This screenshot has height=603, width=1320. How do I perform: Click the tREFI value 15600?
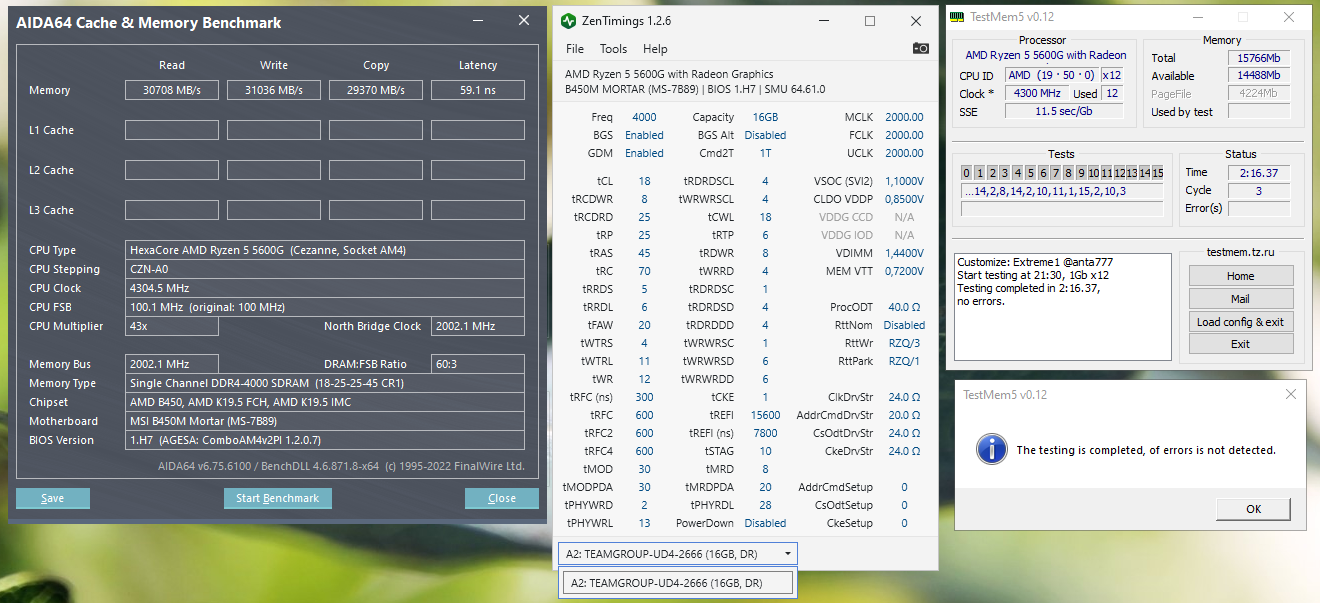pos(765,415)
